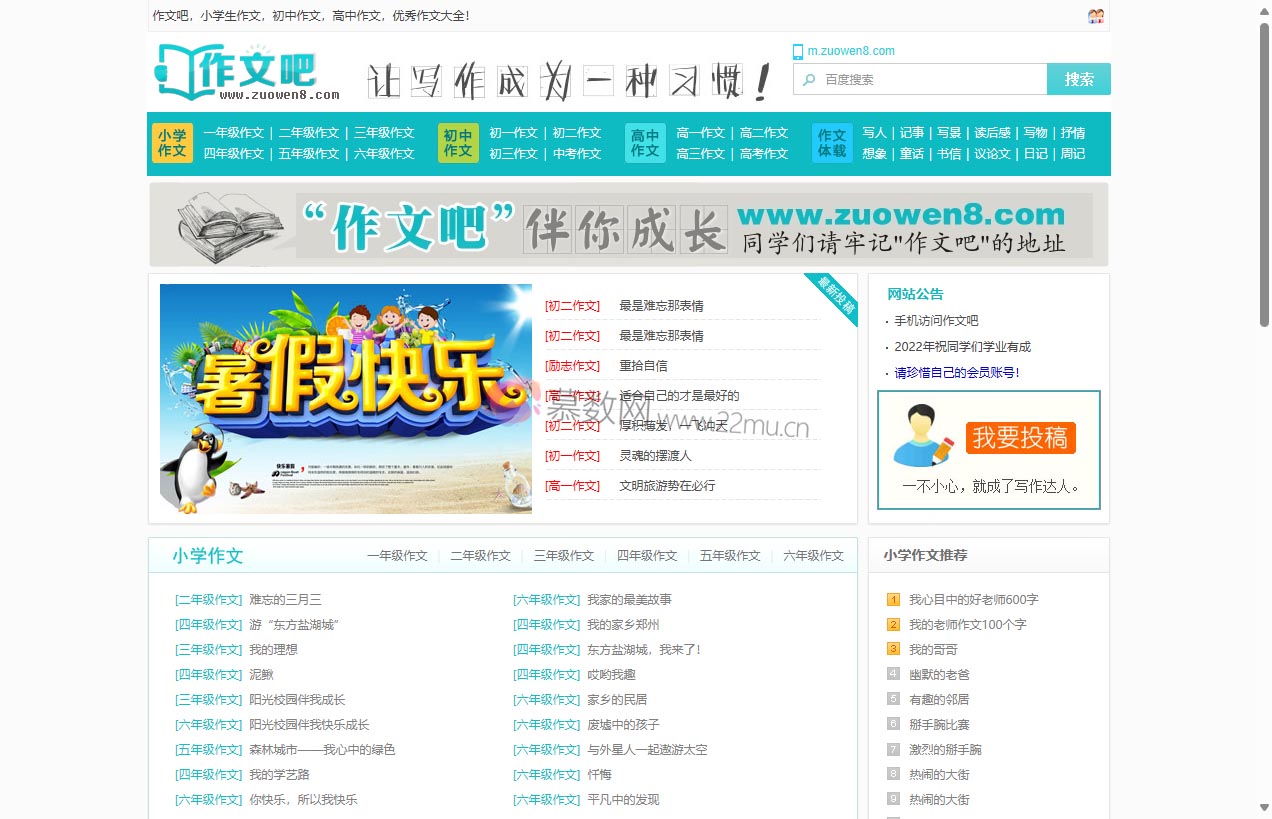The height and width of the screenshot is (819, 1272).
Task: Select the yellow 小学作文 category badge
Action: (x=171, y=143)
